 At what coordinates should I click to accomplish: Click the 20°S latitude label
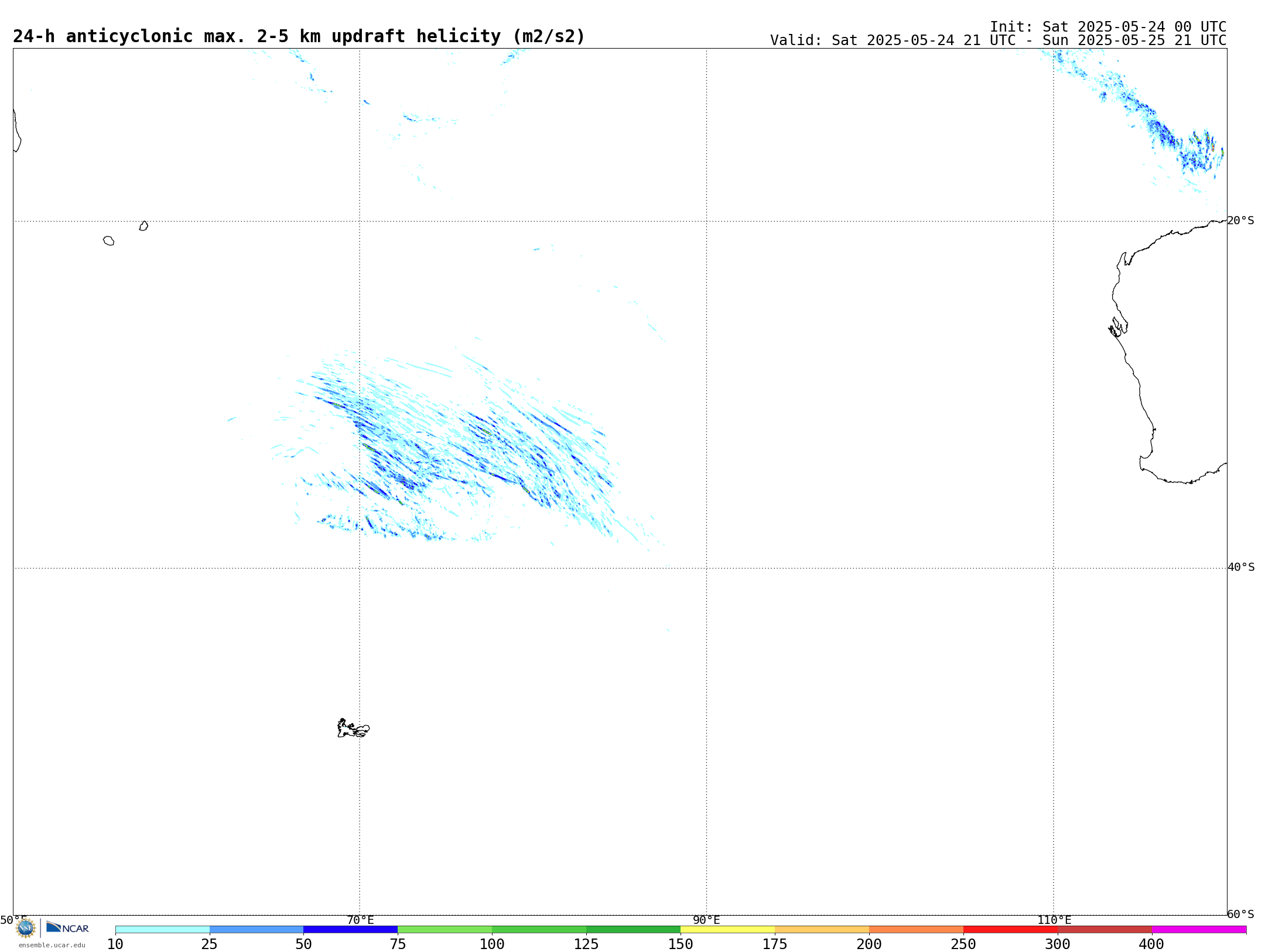pos(1241,221)
